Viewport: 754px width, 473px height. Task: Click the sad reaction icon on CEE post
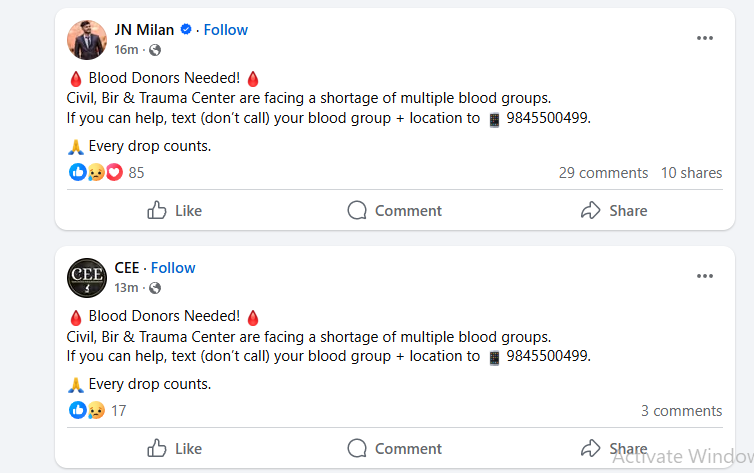coord(96,411)
